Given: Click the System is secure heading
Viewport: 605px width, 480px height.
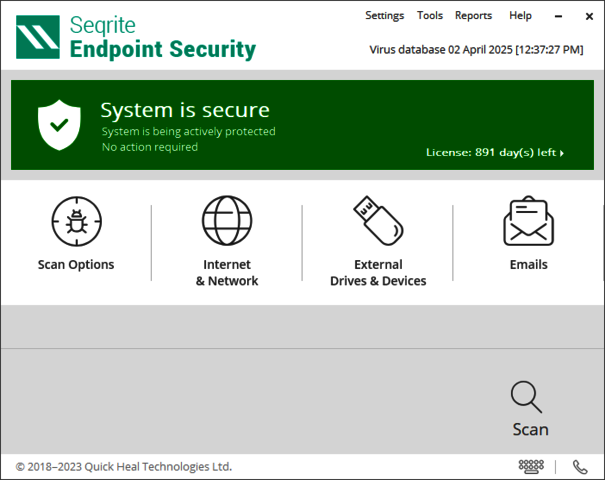Looking at the screenshot, I should coord(185,110).
